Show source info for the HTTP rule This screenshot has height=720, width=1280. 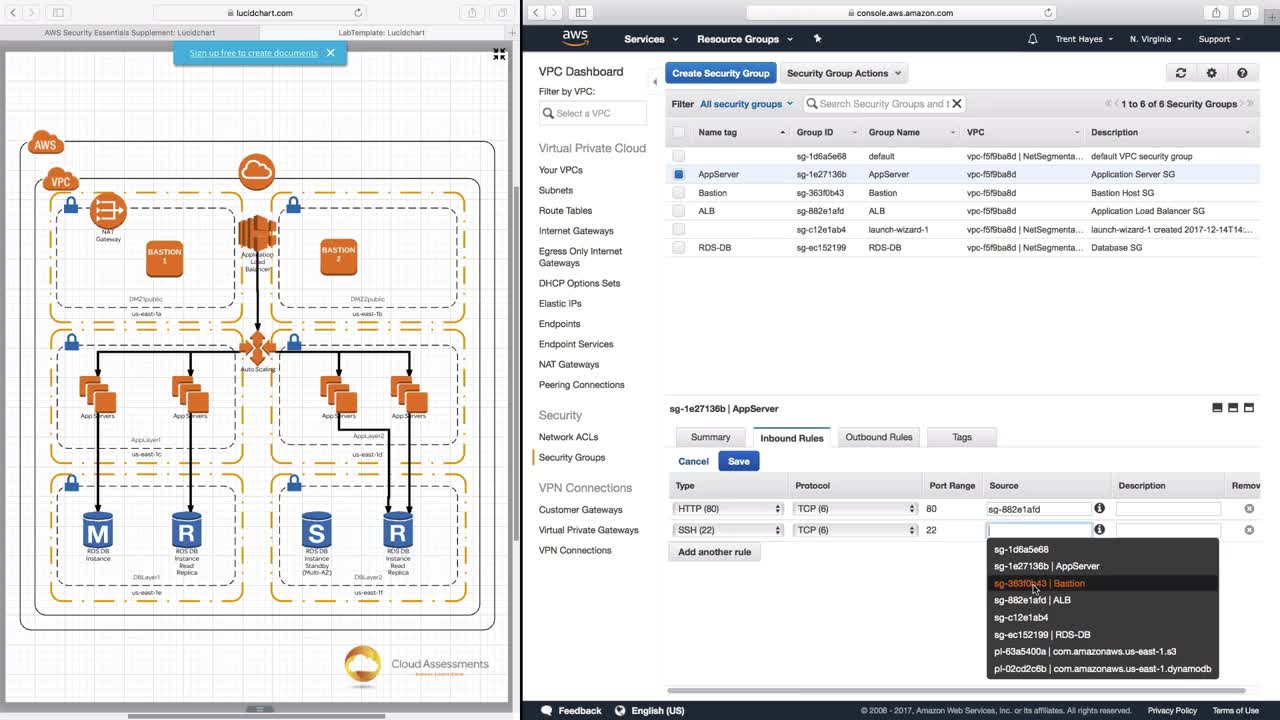(x=1099, y=508)
